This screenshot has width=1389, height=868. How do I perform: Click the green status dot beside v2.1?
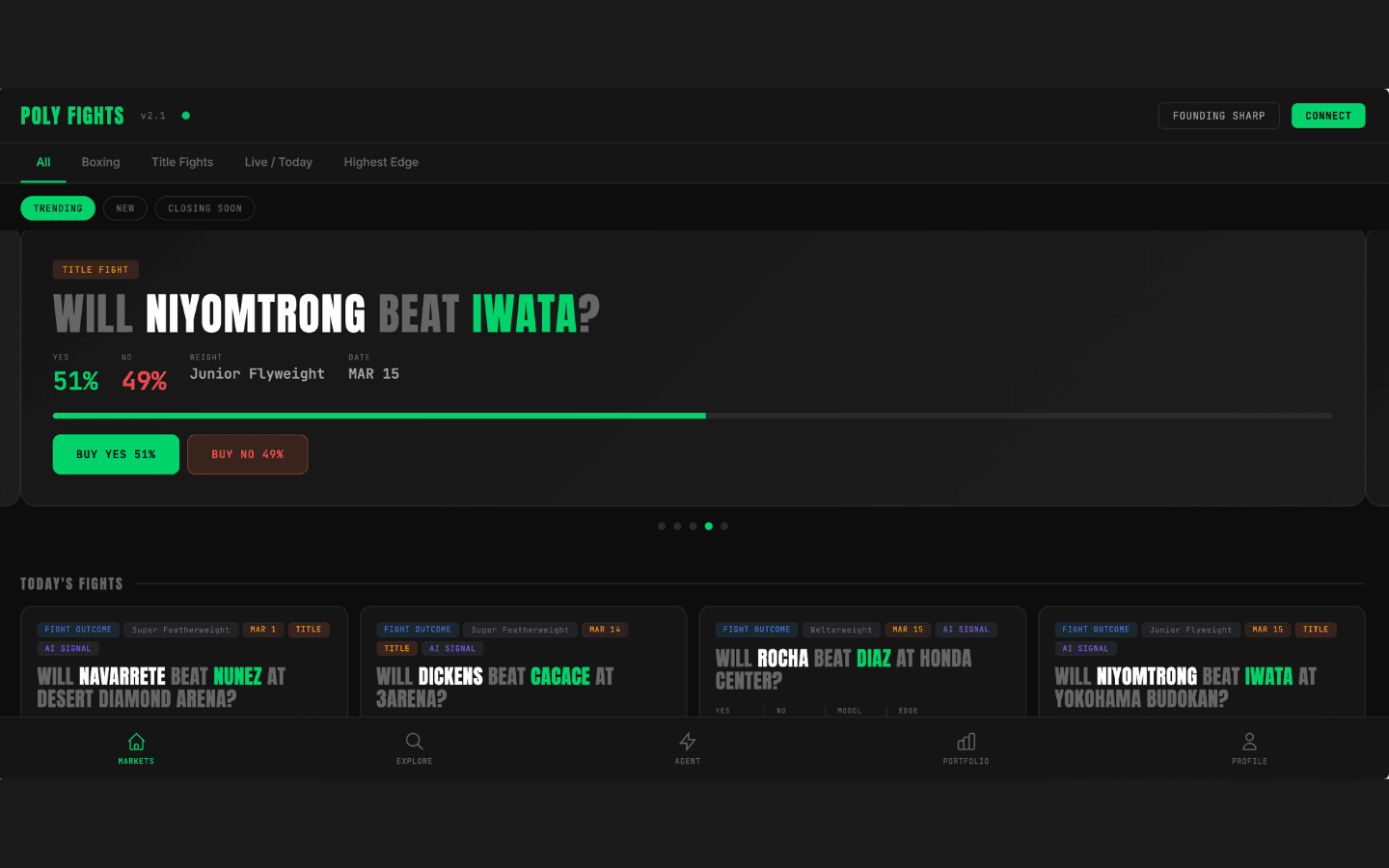(184, 115)
